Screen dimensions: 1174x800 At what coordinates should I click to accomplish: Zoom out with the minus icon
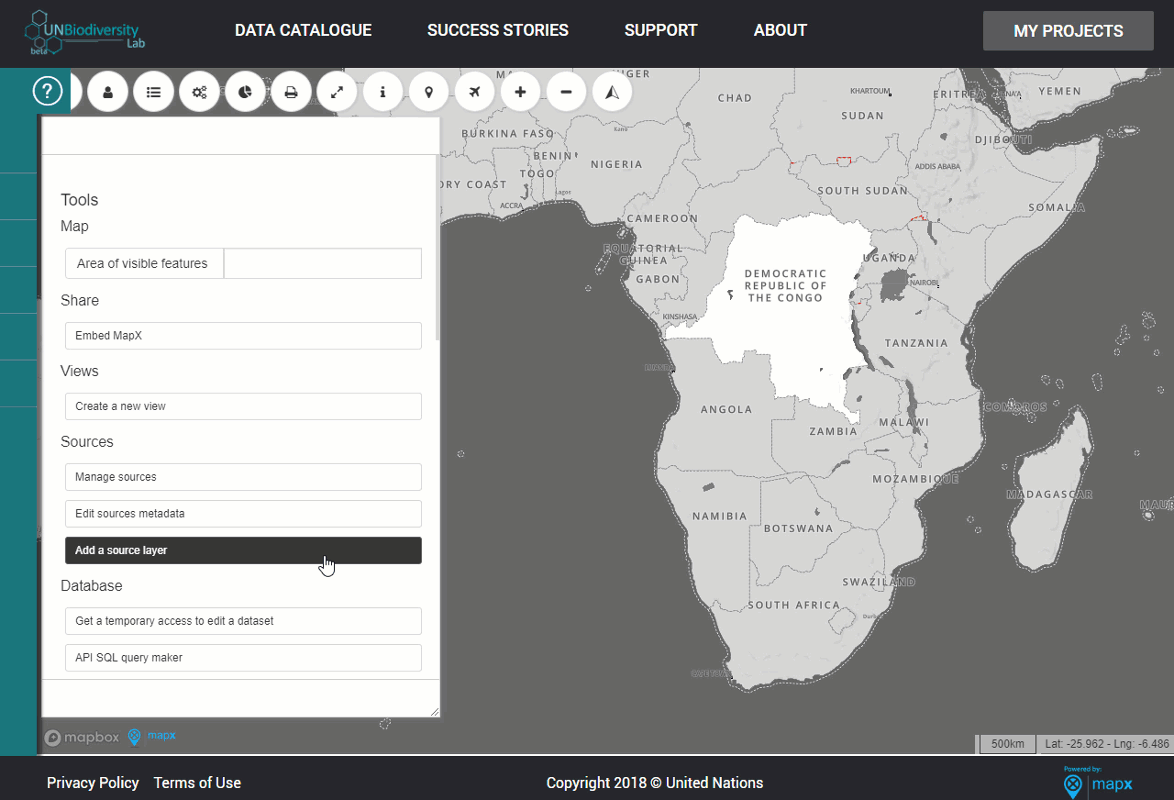[x=566, y=92]
